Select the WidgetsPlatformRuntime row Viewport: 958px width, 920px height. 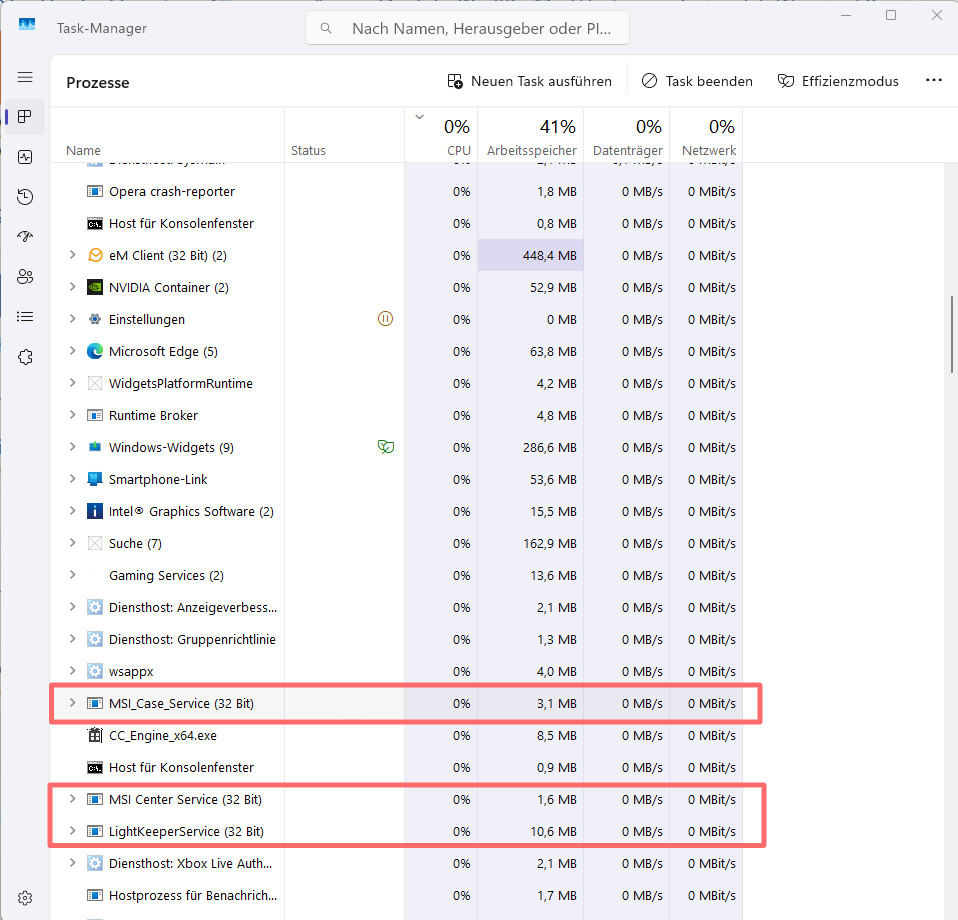point(396,384)
